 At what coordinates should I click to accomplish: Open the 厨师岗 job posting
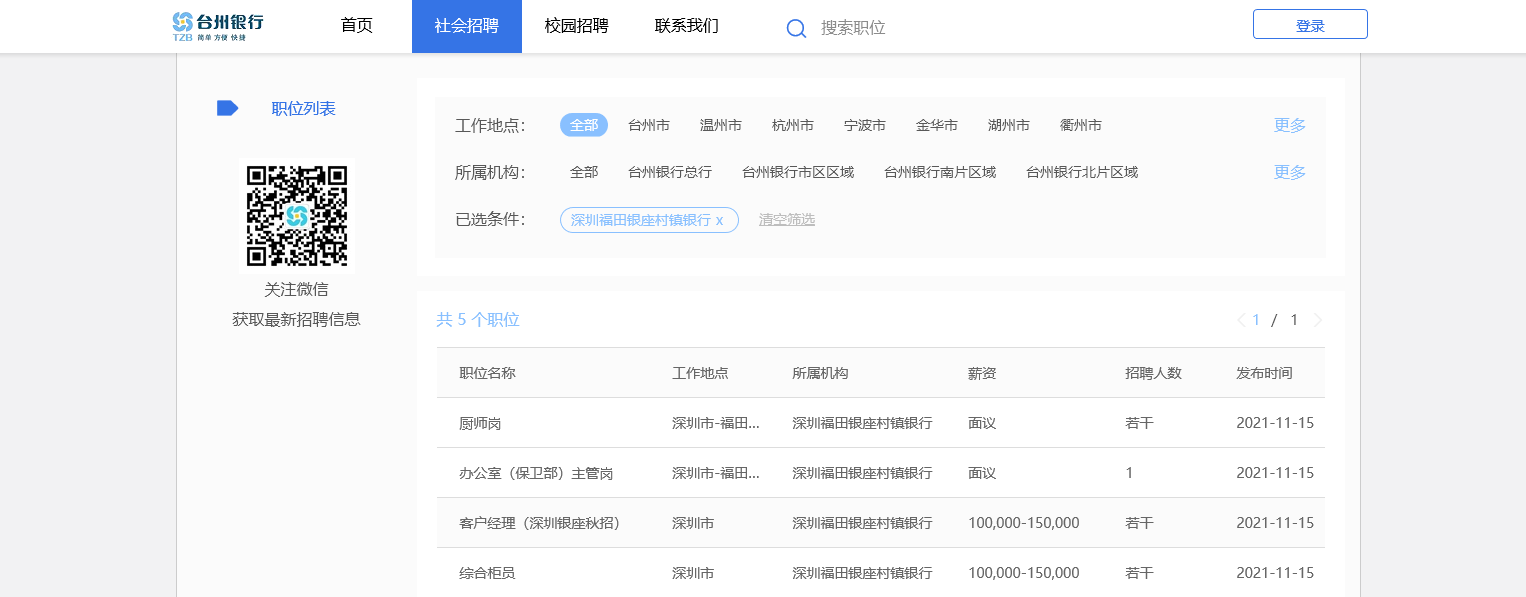pyautogui.click(x=480, y=423)
